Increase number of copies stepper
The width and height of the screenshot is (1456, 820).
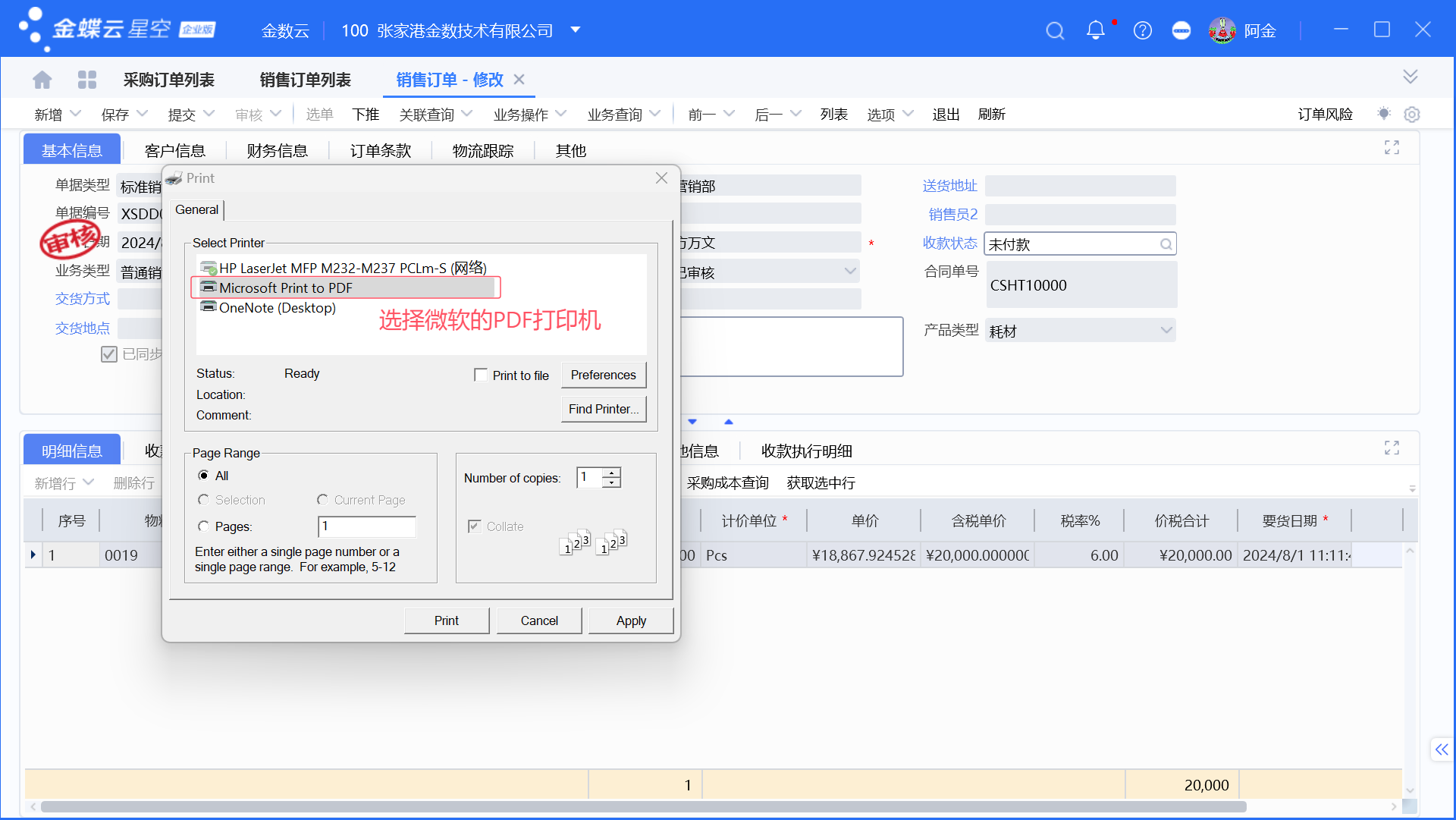[612, 473]
